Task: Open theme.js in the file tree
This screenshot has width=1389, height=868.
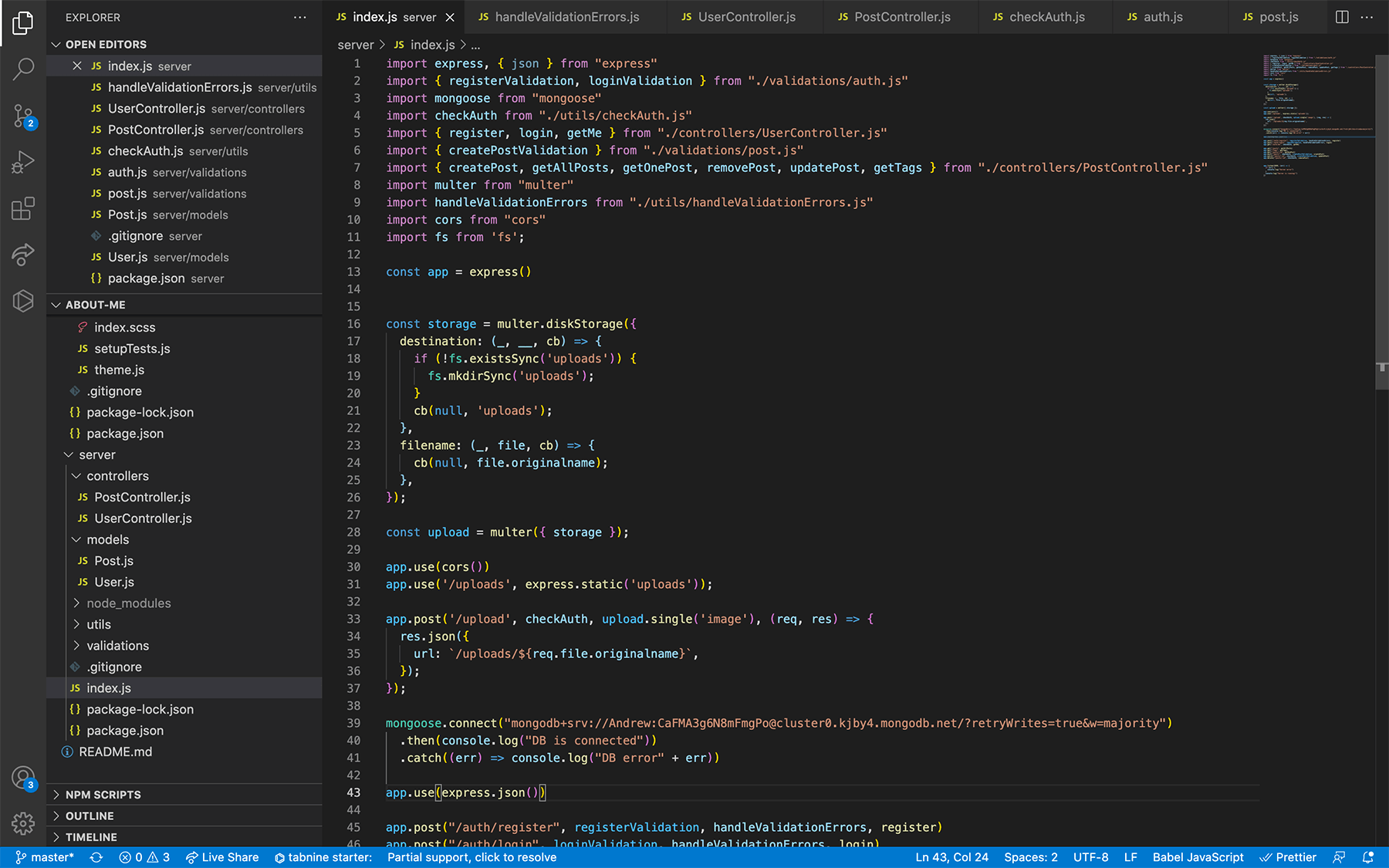Action: pos(184,370)
